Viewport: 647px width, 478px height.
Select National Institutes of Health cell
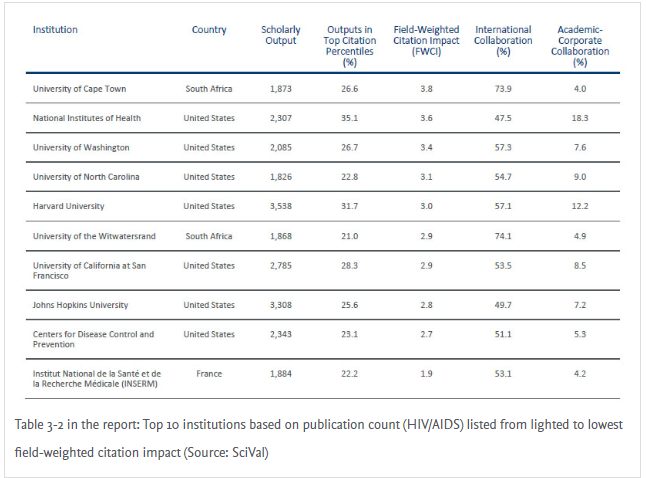[x=87, y=118]
